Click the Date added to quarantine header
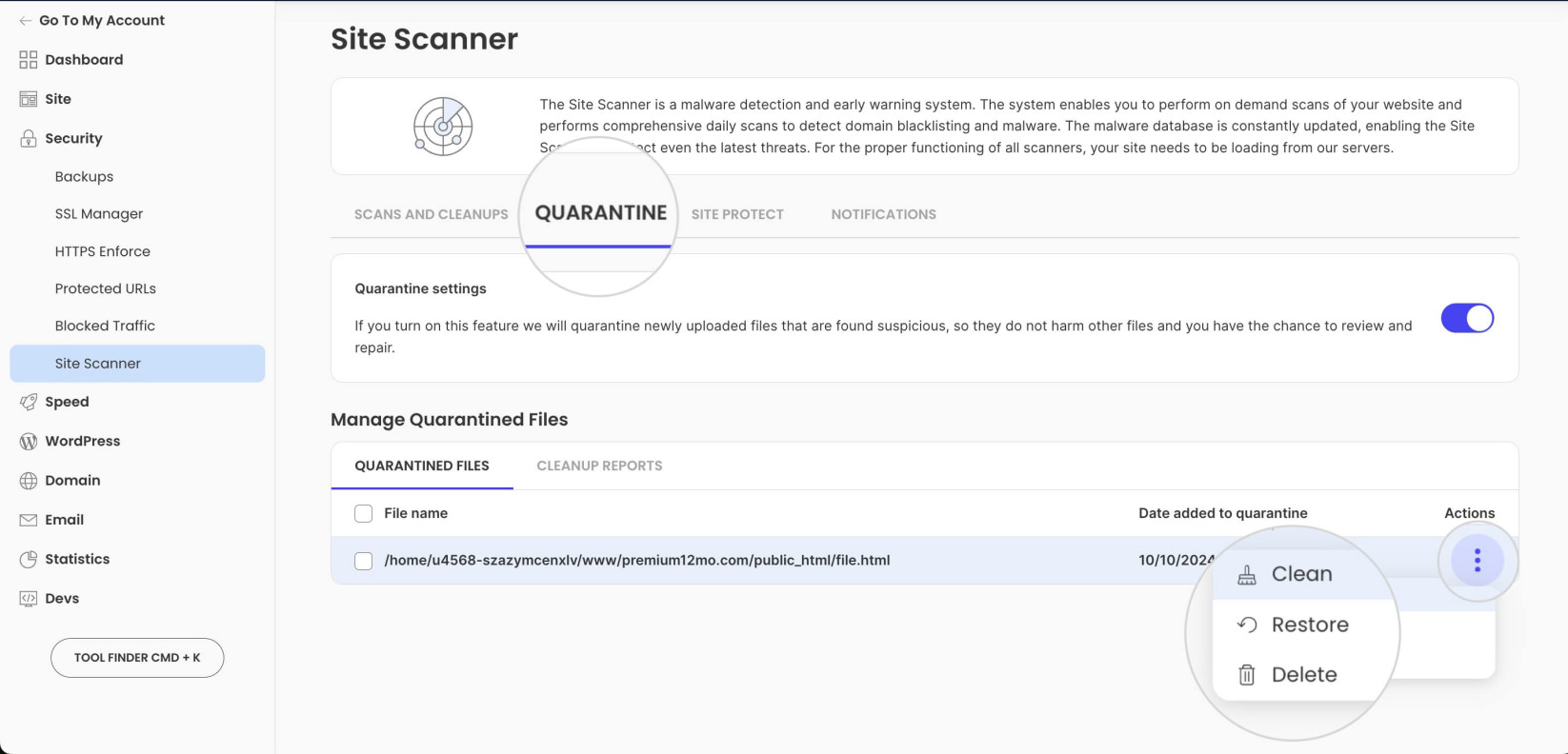Screen dimensions: 1568x754 [x=1223, y=514]
